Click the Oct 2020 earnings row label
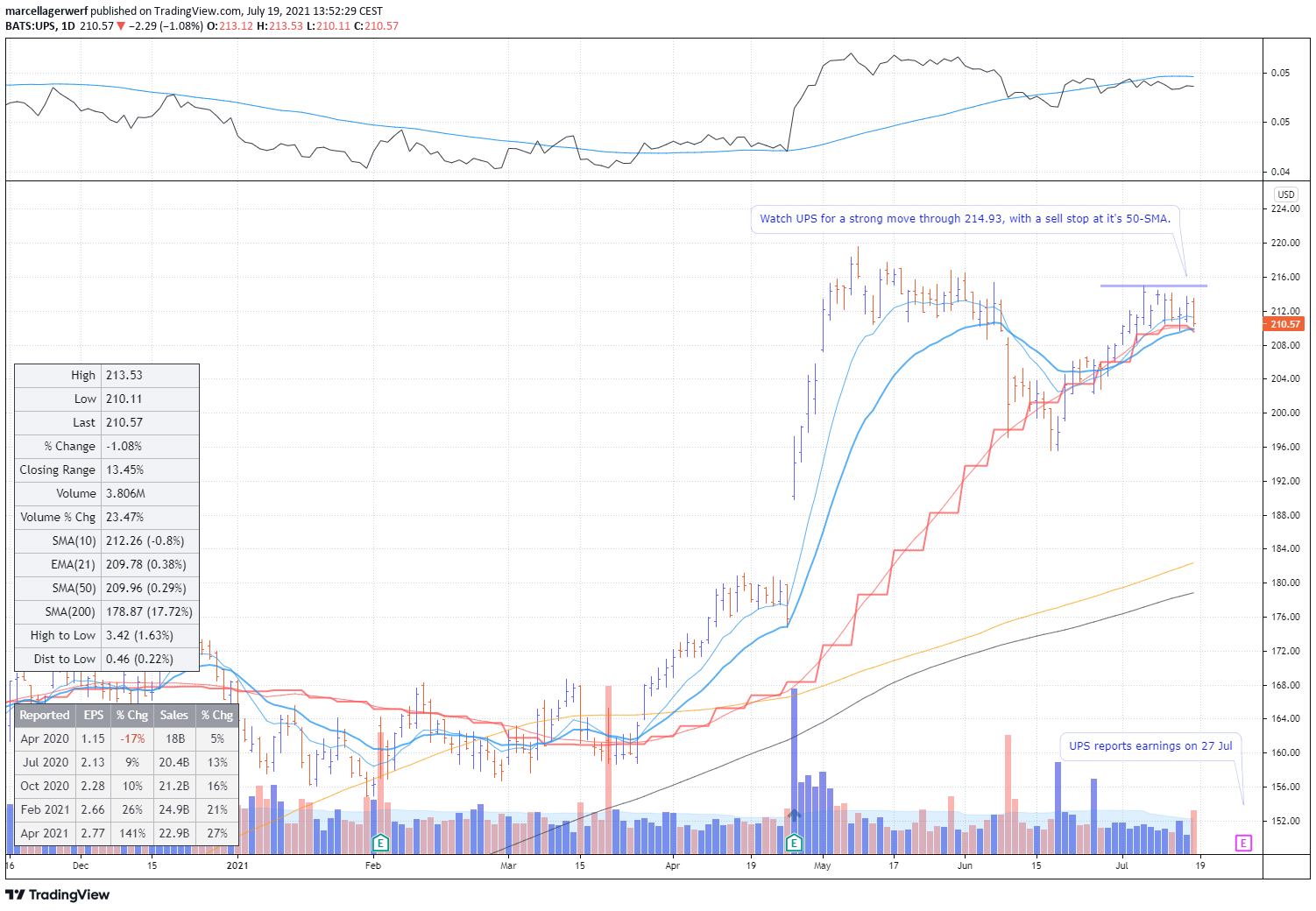The height and width of the screenshot is (911, 1316). coord(45,786)
